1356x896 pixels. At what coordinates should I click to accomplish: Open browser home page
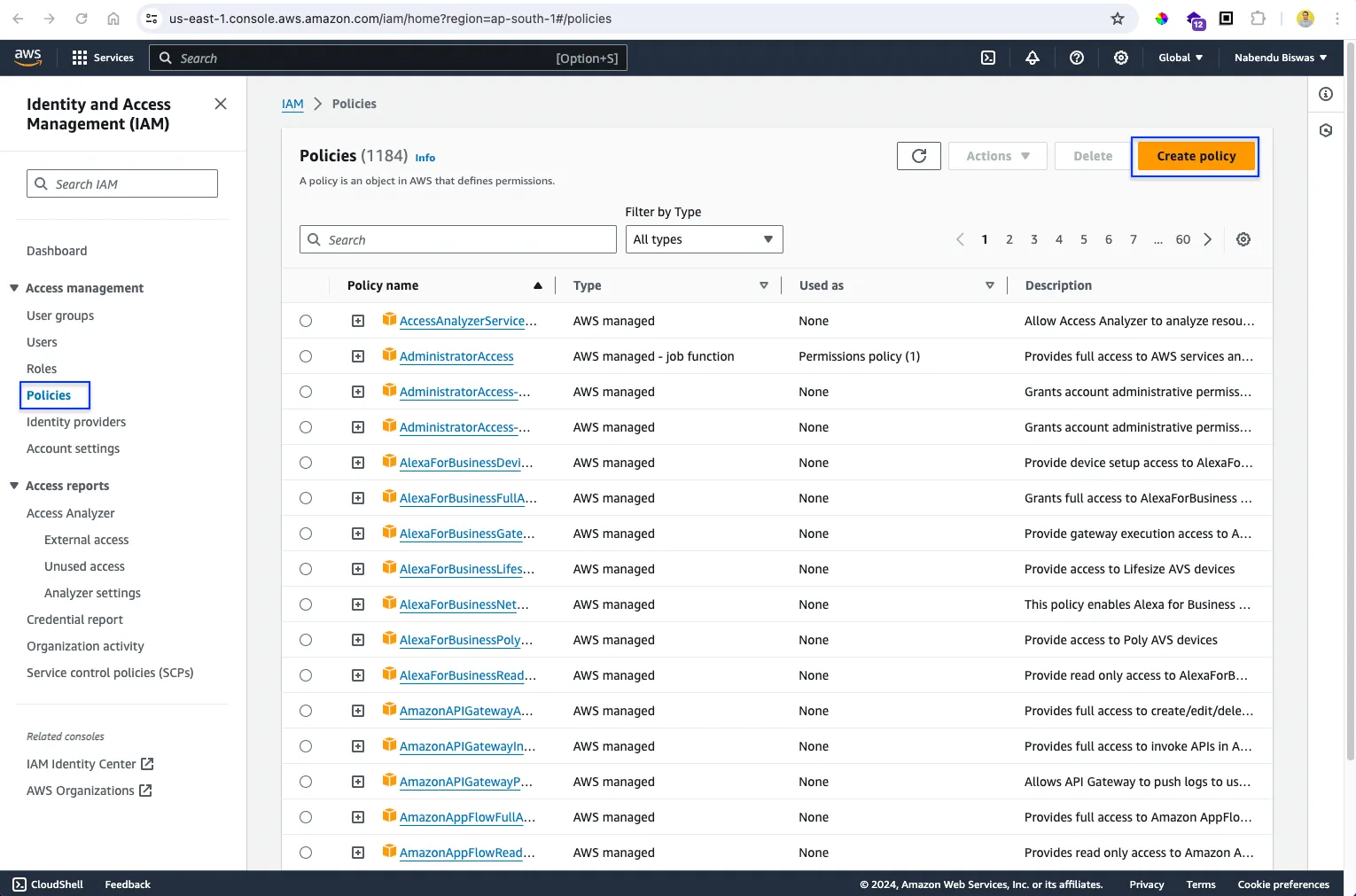point(113,19)
